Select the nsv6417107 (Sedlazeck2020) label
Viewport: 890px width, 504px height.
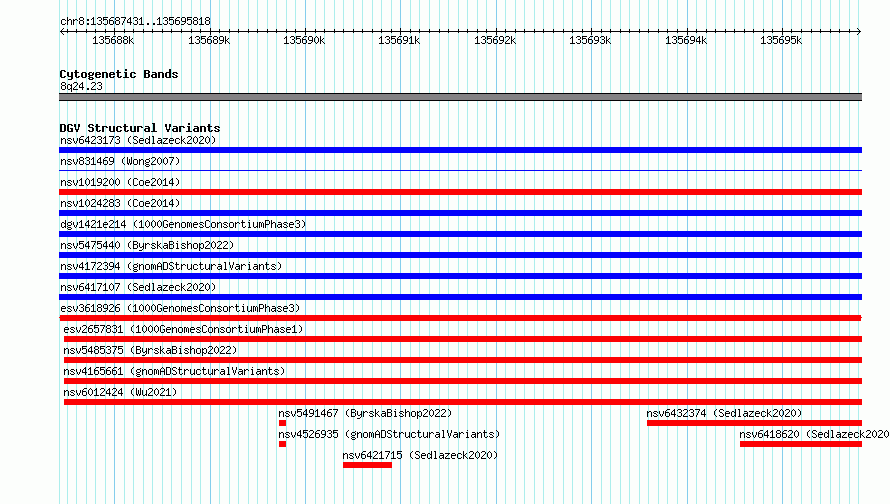click(138, 287)
